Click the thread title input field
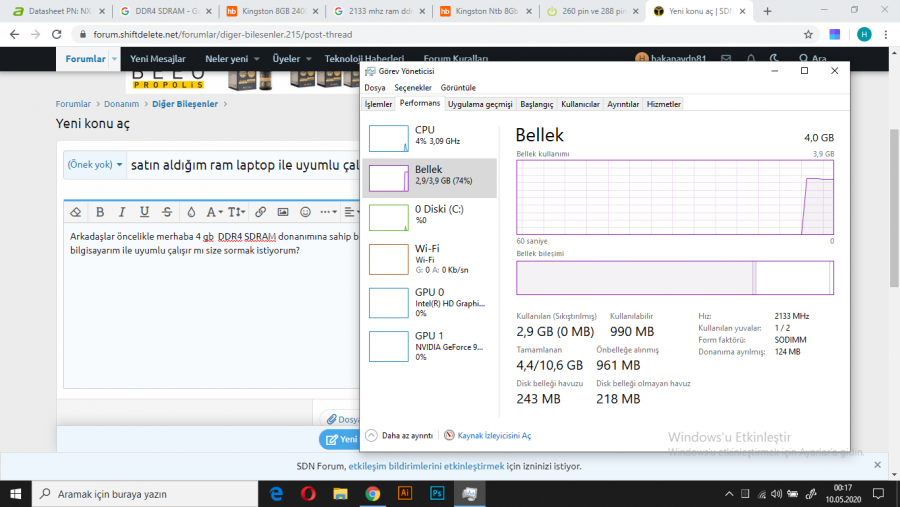The image size is (900, 507). pyautogui.click(x=243, y=165)
